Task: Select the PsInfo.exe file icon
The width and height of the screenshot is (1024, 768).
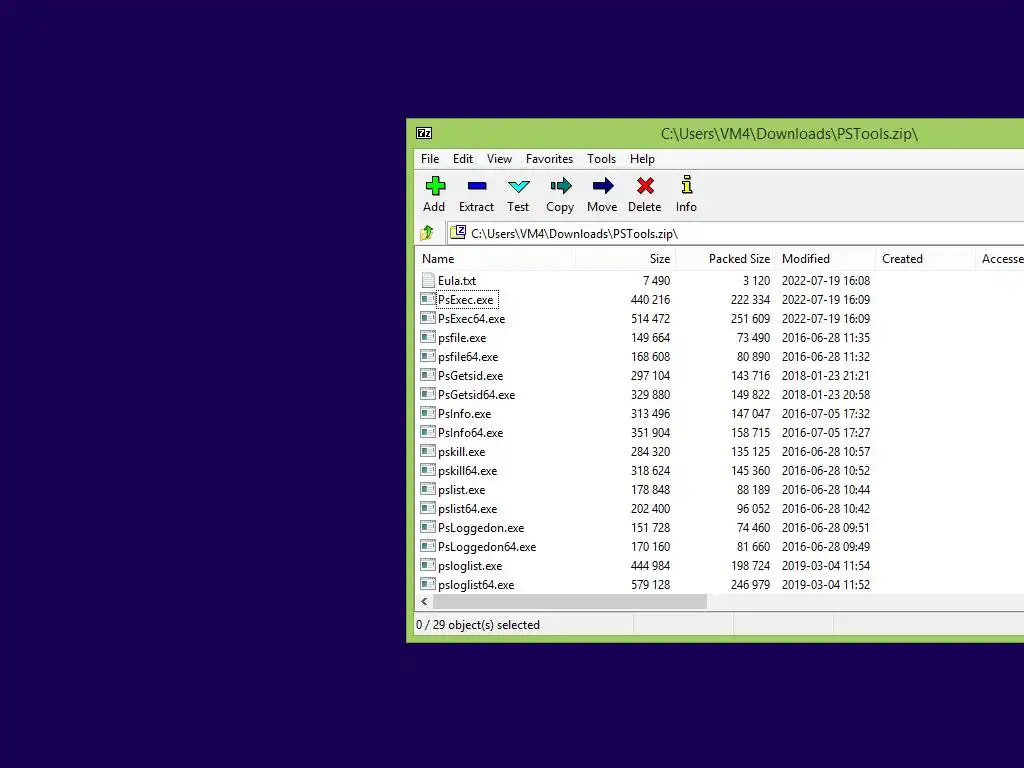Action: (428, 413)
